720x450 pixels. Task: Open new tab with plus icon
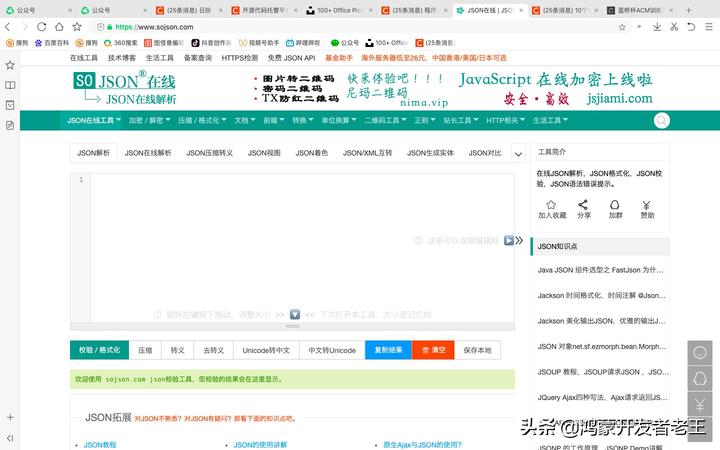[x=688, y=10]
